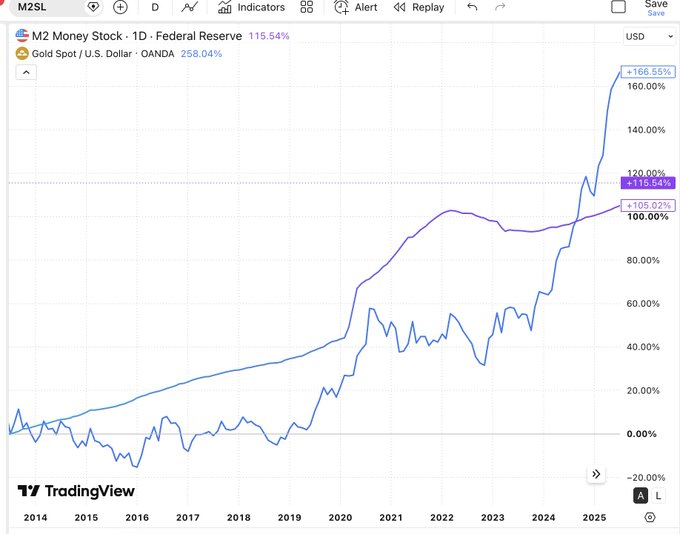Start bar Replay mode
Screen dimensions: 680x534
point(419,7)
